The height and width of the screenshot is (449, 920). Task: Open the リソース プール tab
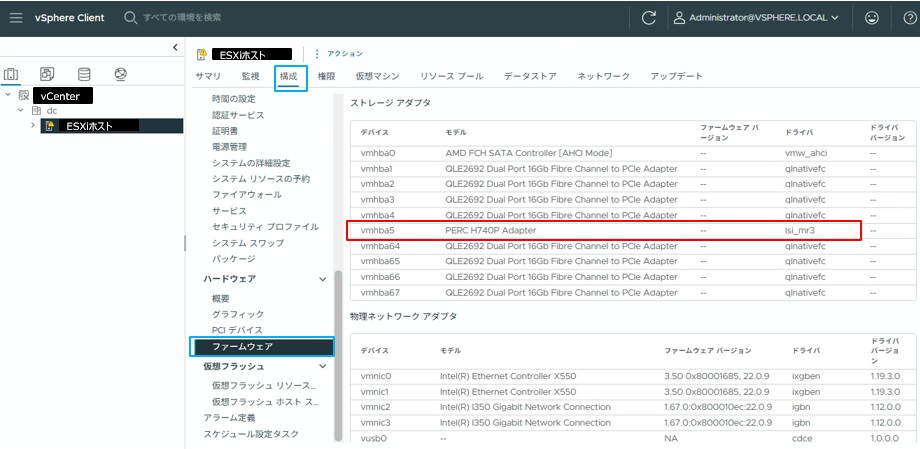[x=452, y=76]
